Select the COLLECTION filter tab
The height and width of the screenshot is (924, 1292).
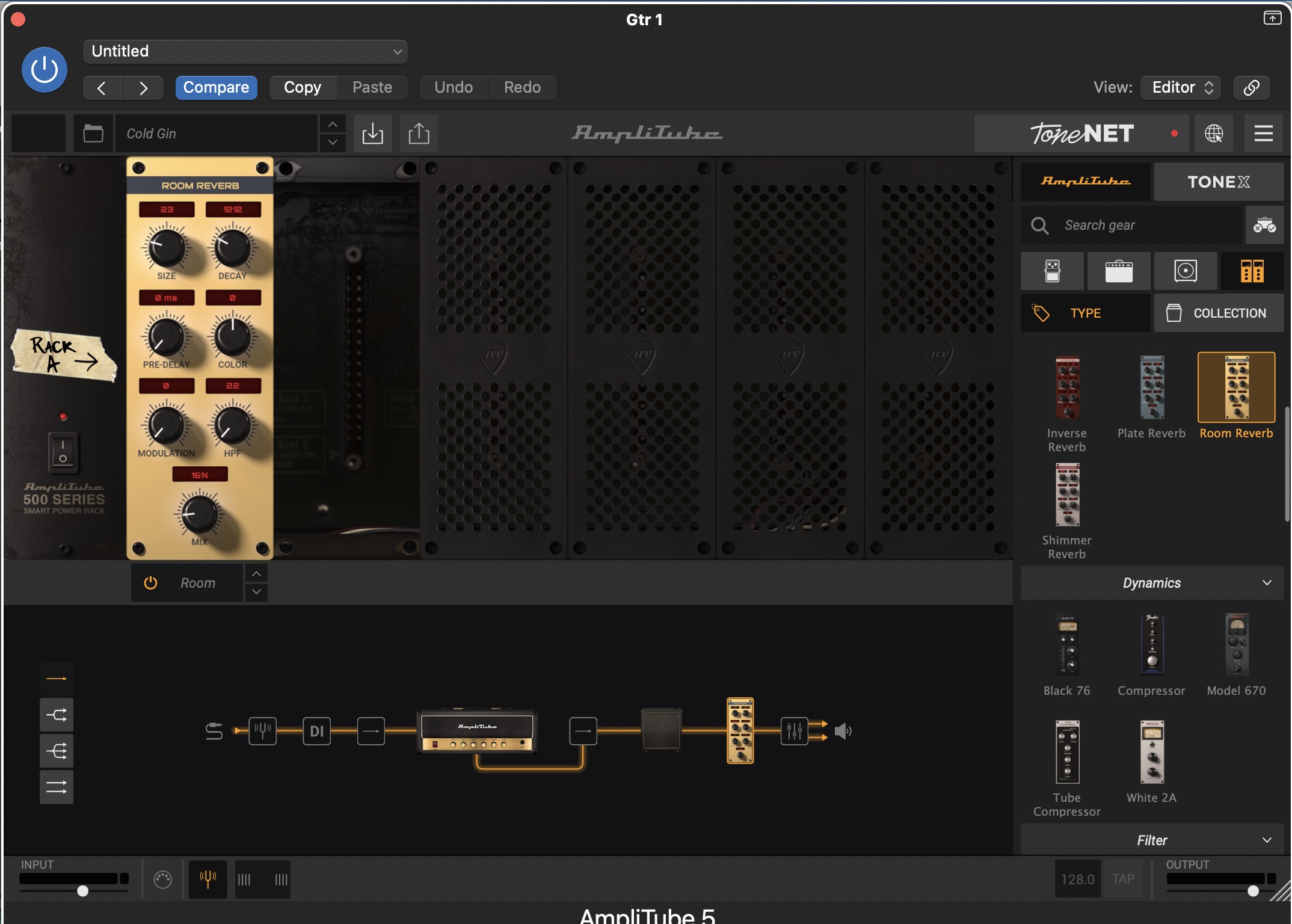point(1219,313)
